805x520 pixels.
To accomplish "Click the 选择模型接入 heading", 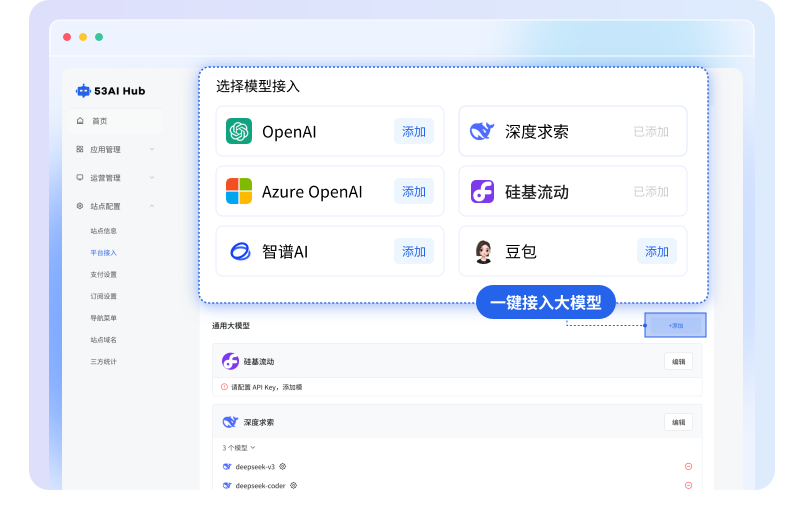I will tap(258, 86).
